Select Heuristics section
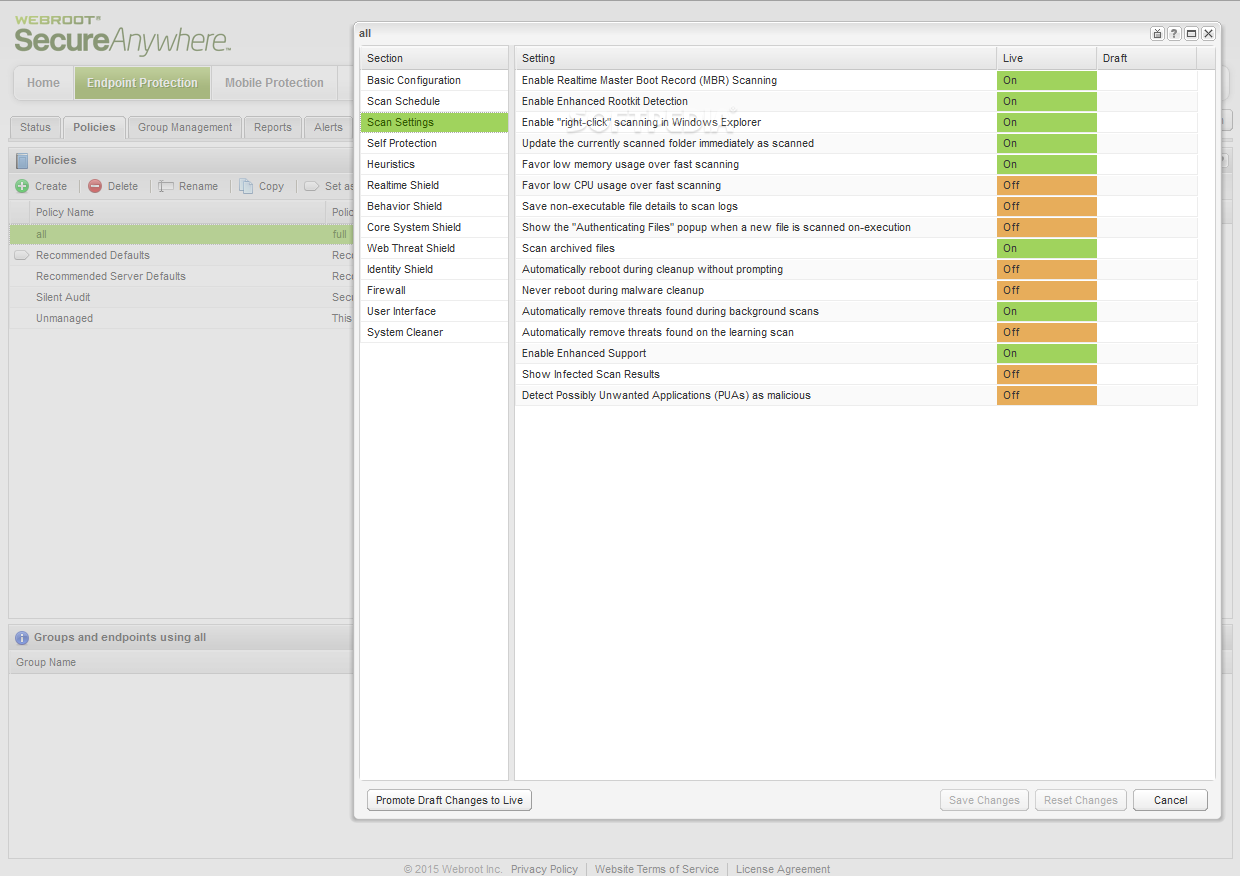1240x876 pixels. click(434, 164)
